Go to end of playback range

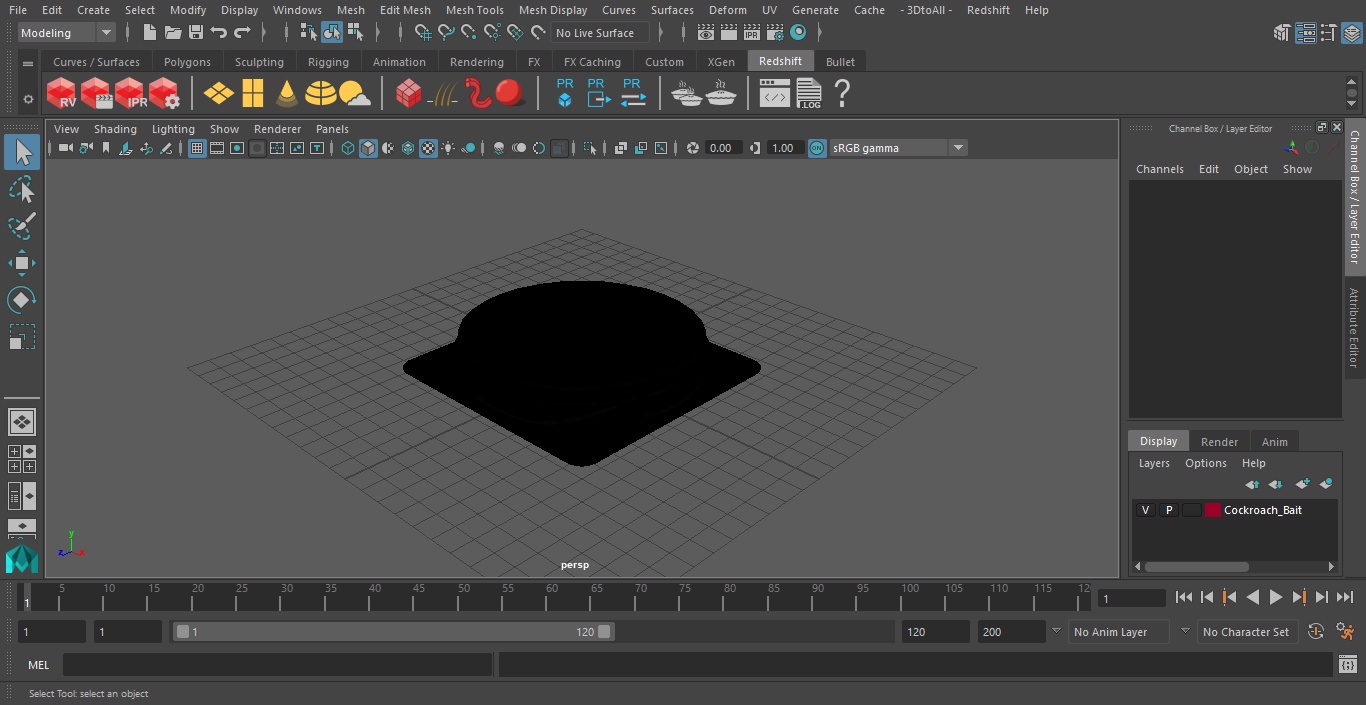point(1345,597)
